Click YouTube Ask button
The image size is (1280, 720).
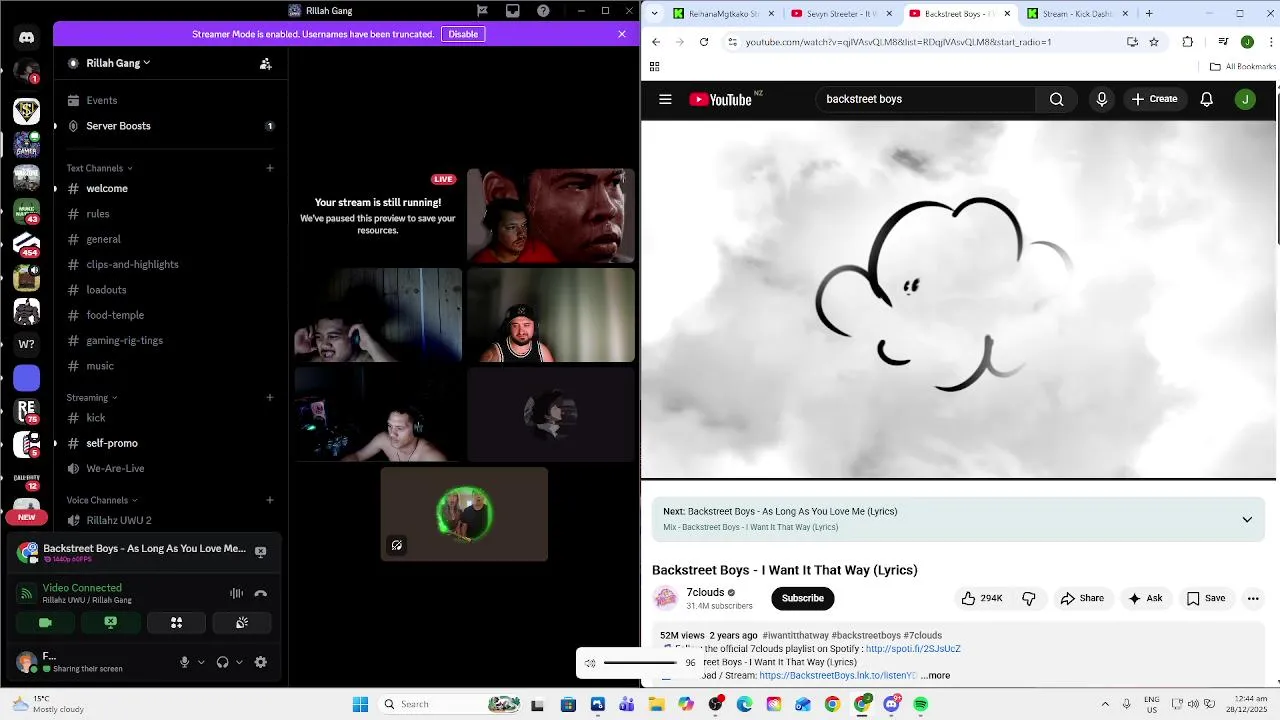[x=1145, y=598]
